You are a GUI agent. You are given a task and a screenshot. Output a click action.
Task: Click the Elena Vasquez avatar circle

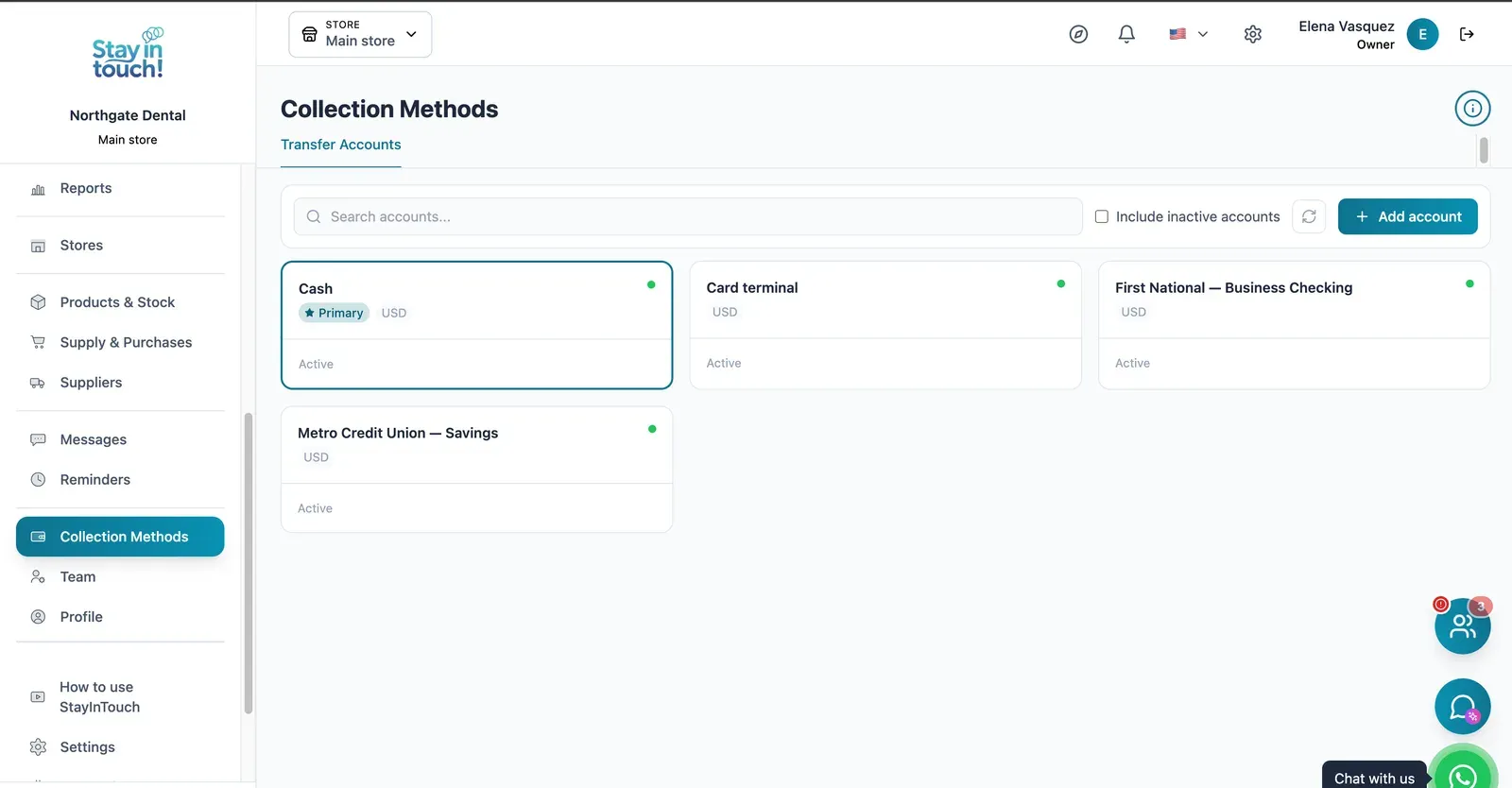pyautogui.click(x=1422, y=34)
